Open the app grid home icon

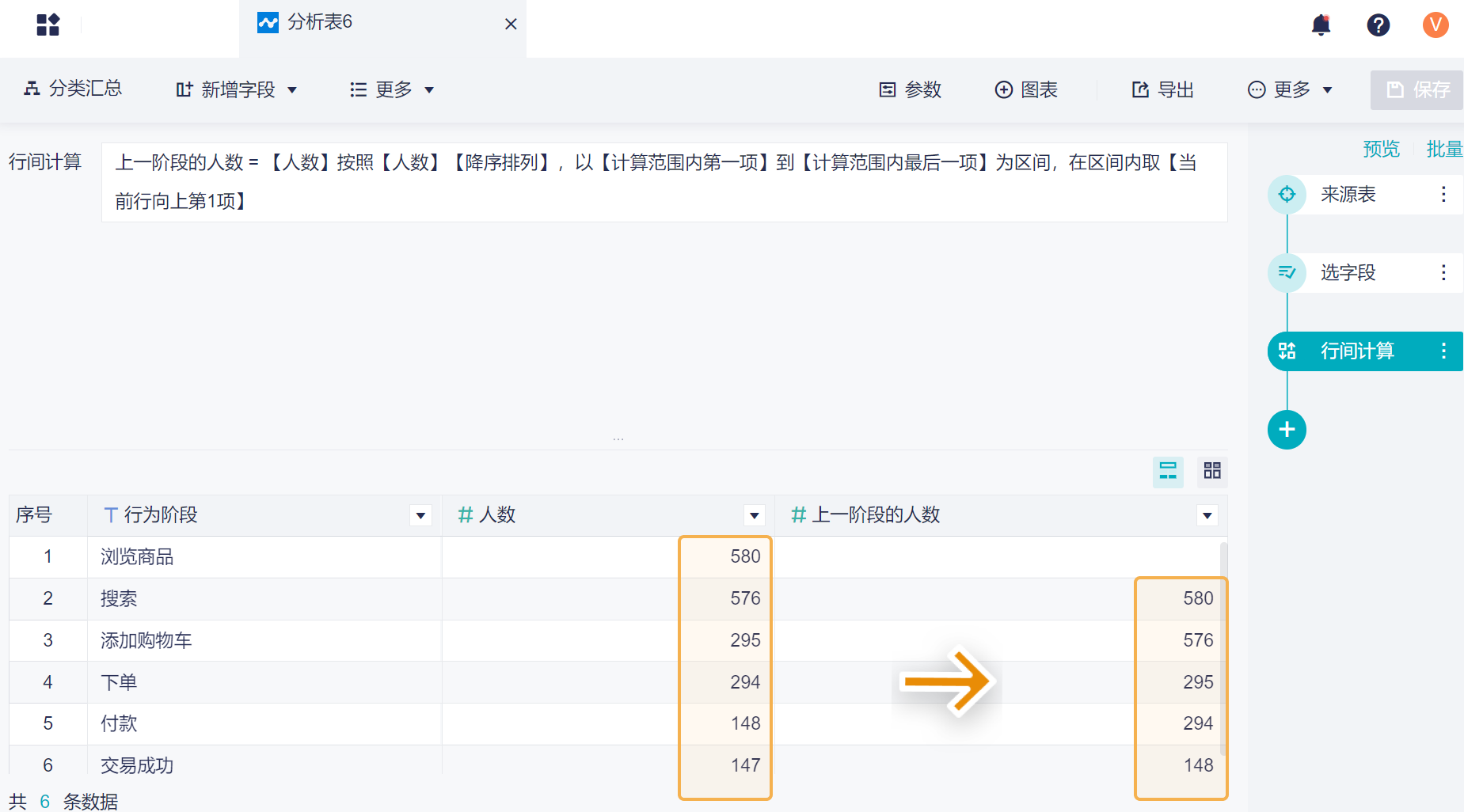[48, 25]
